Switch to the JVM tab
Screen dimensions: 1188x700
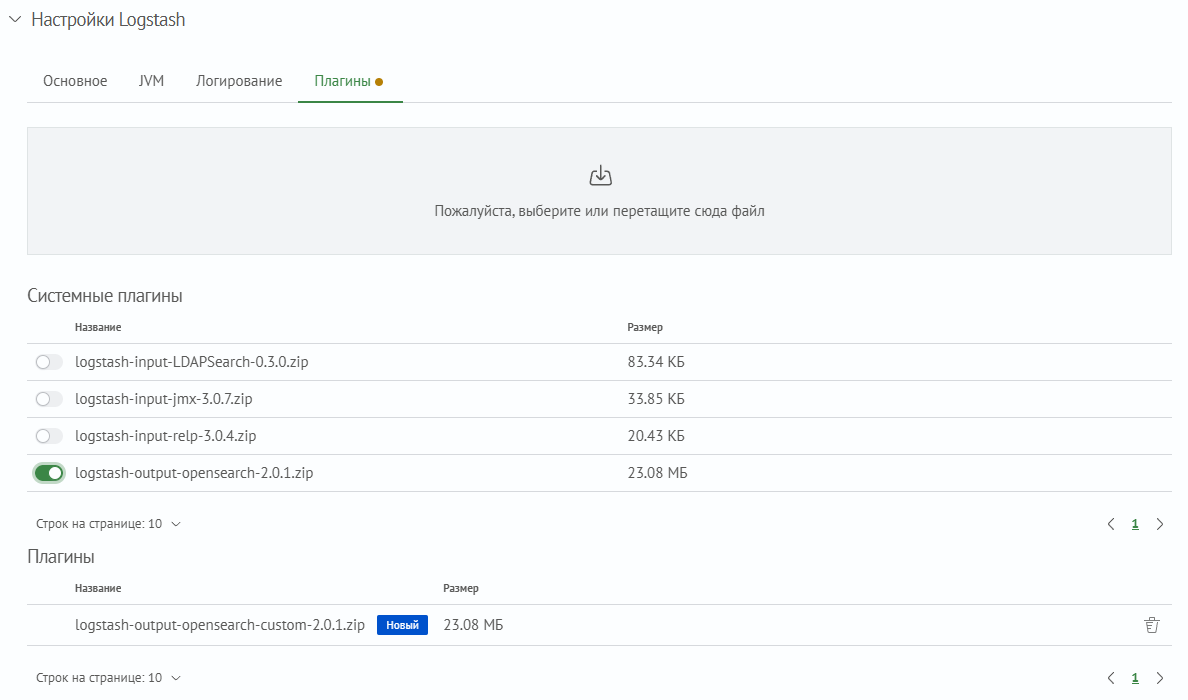[151, 81]
